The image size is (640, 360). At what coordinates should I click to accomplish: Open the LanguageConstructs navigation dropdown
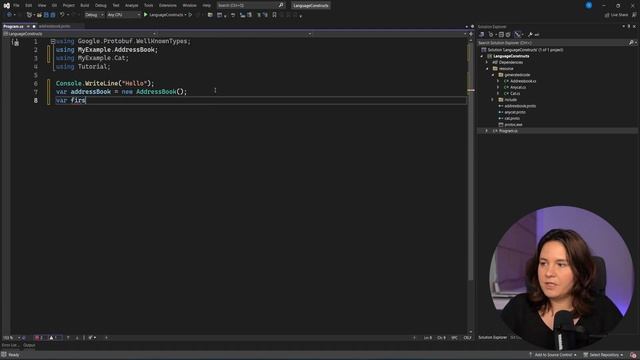pyautogui.click(x=80, y=34)
